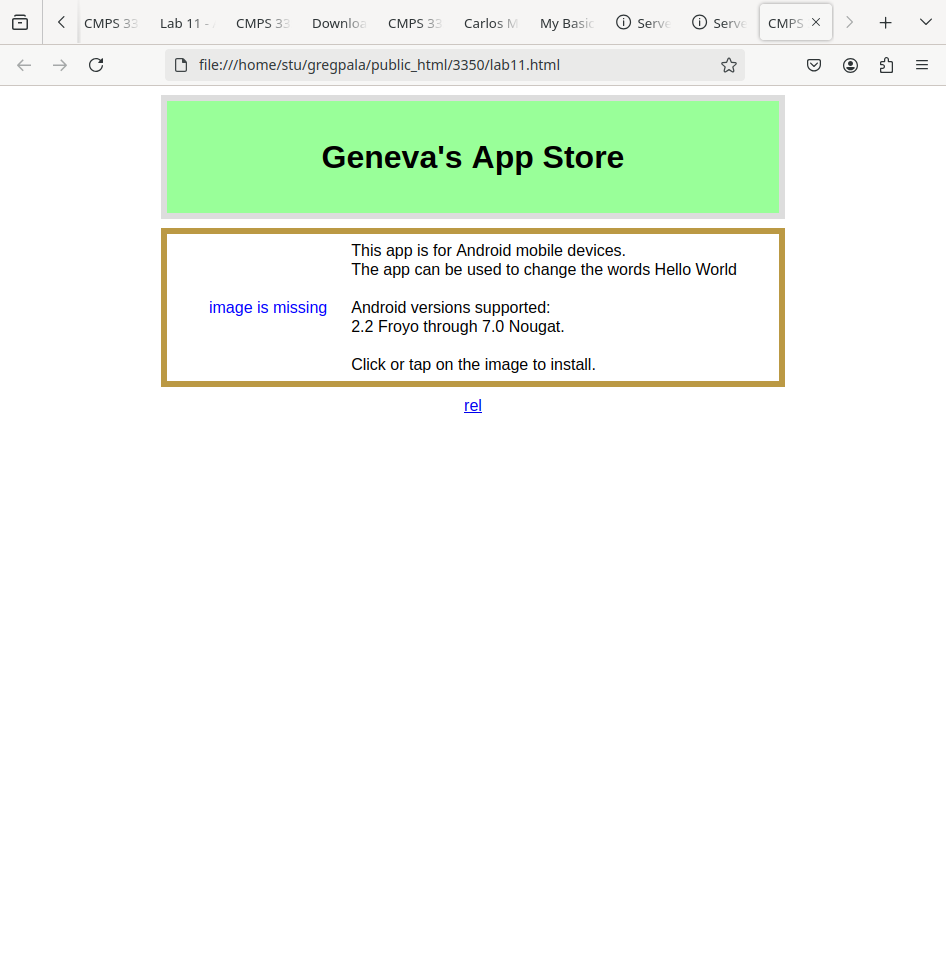Select the Carlos M tab

click(x=491, y=23)
